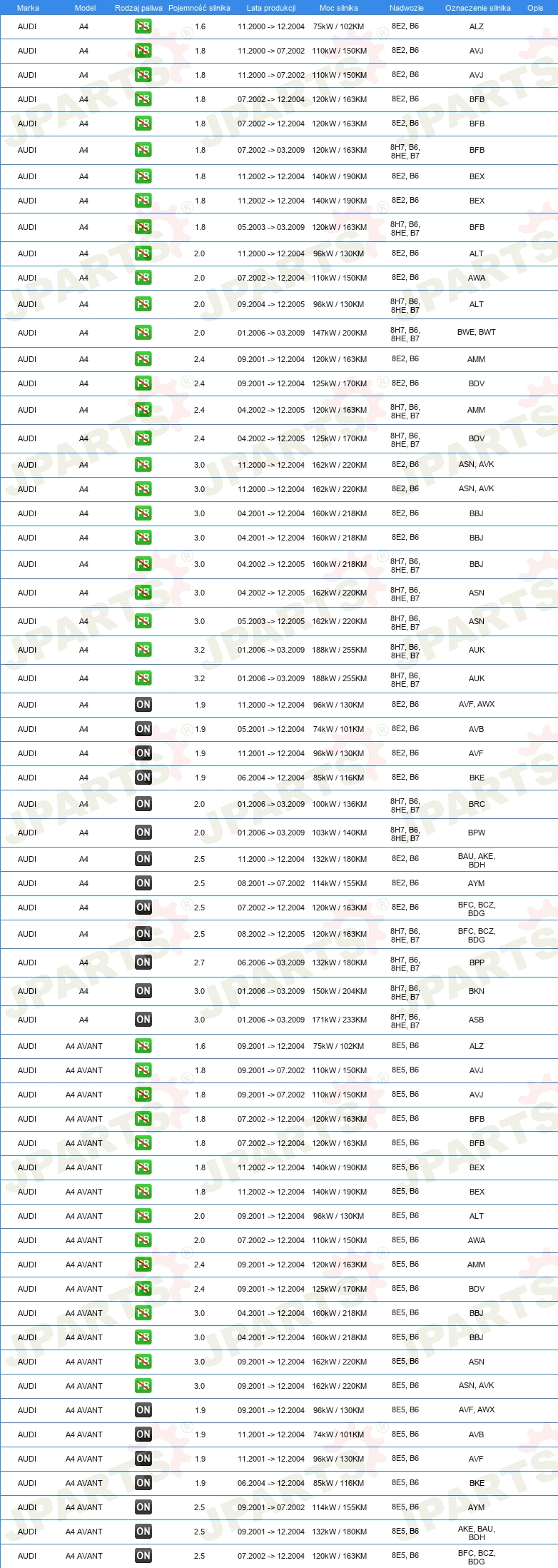Click the Rodzaj paliwa column header

click(x=138, y=8)
